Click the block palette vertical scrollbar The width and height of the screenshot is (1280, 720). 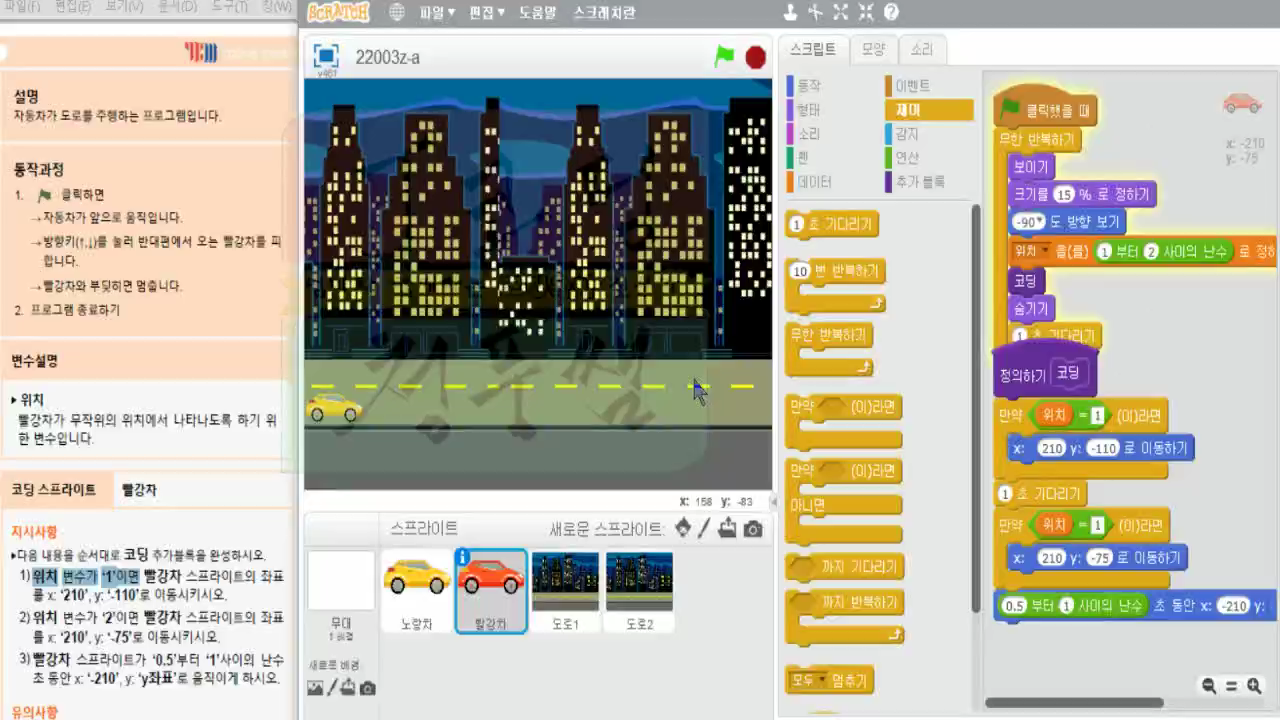click(976, 410)
